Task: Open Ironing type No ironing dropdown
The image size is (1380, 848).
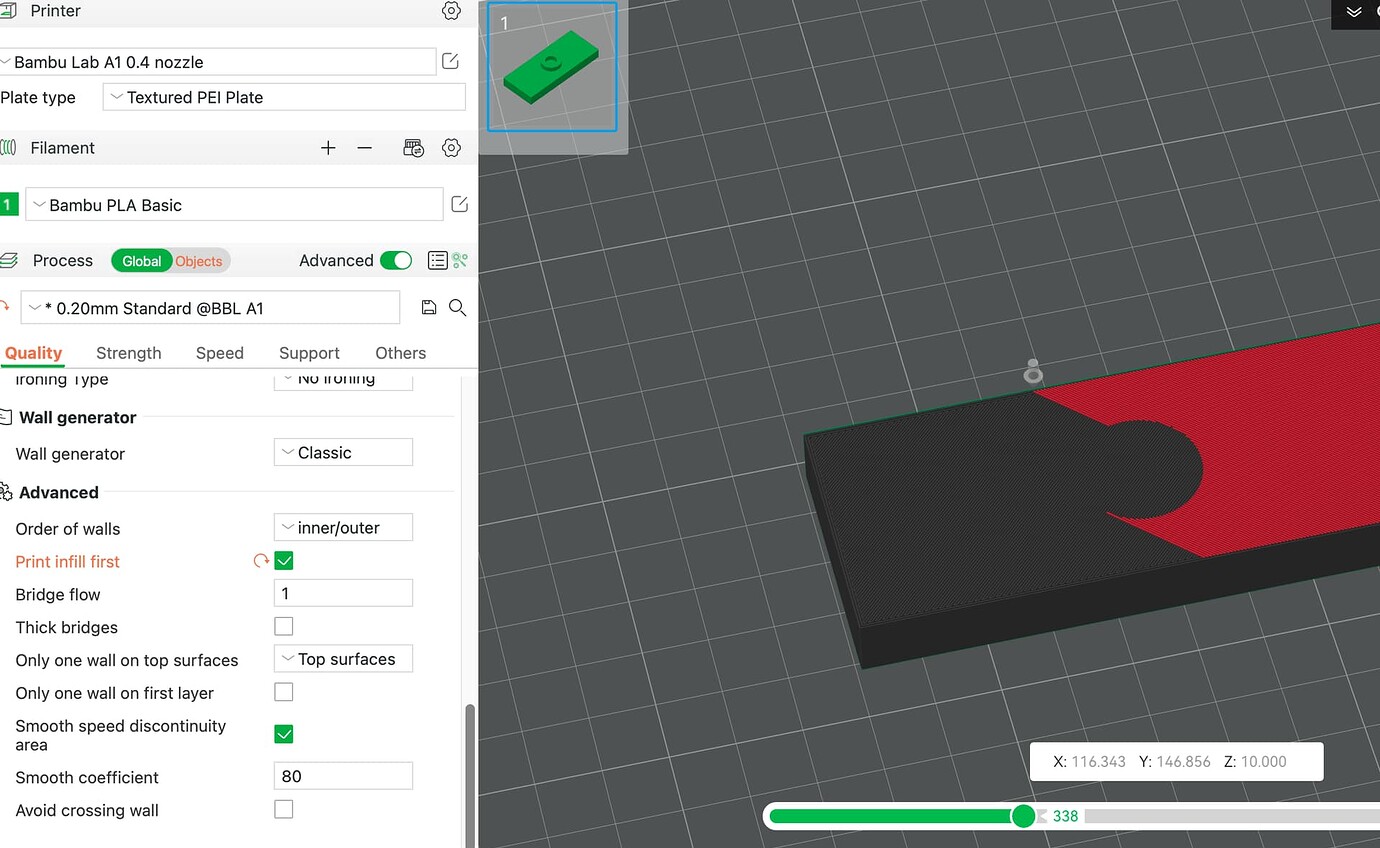Action: [x=343, y=379]
